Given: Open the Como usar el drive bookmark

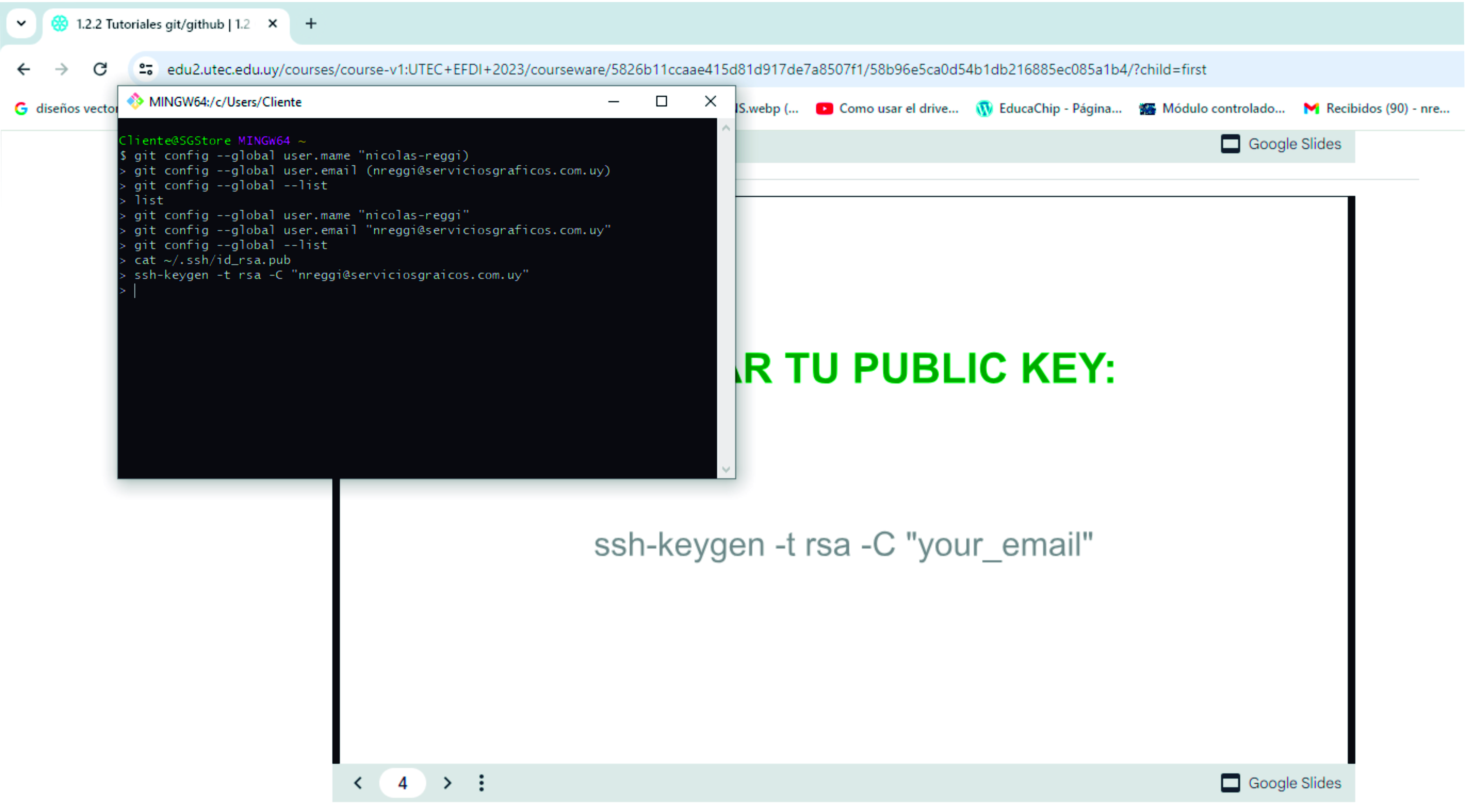Looking at the screenshot, I should [887, 108].
